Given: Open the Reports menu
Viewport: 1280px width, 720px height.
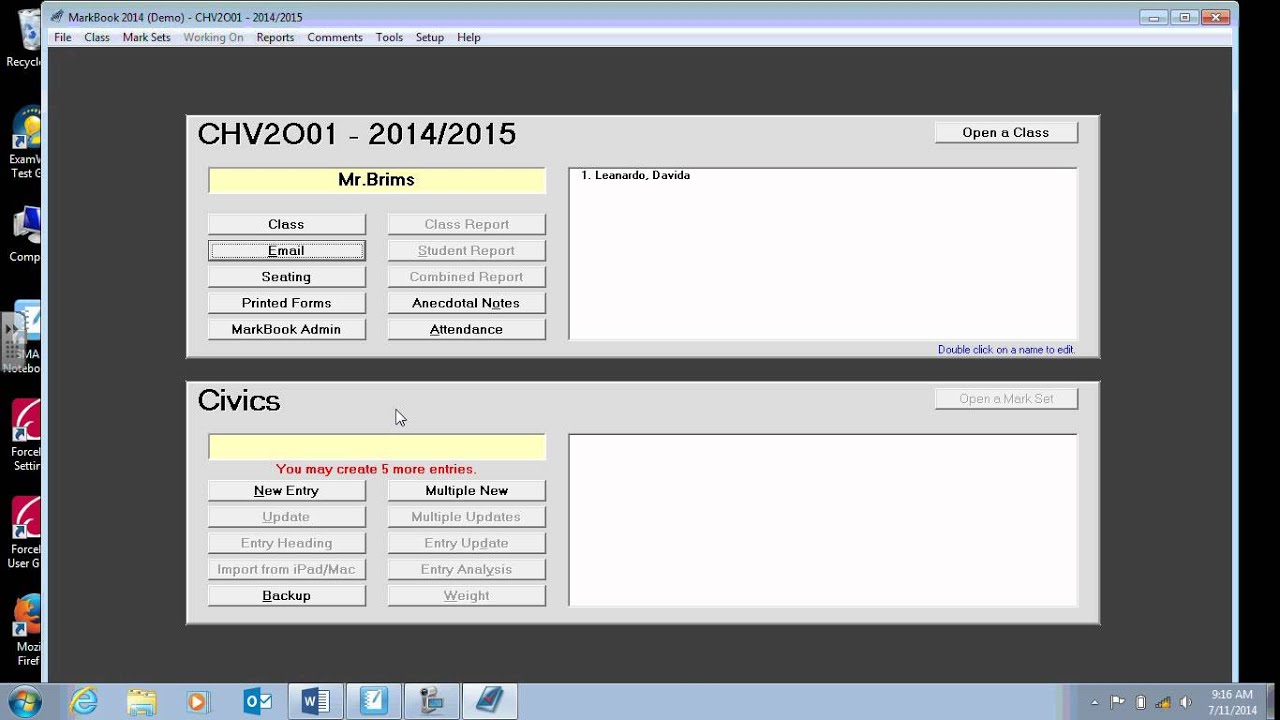Looking at the screenshot, I should tap(275, 37).
